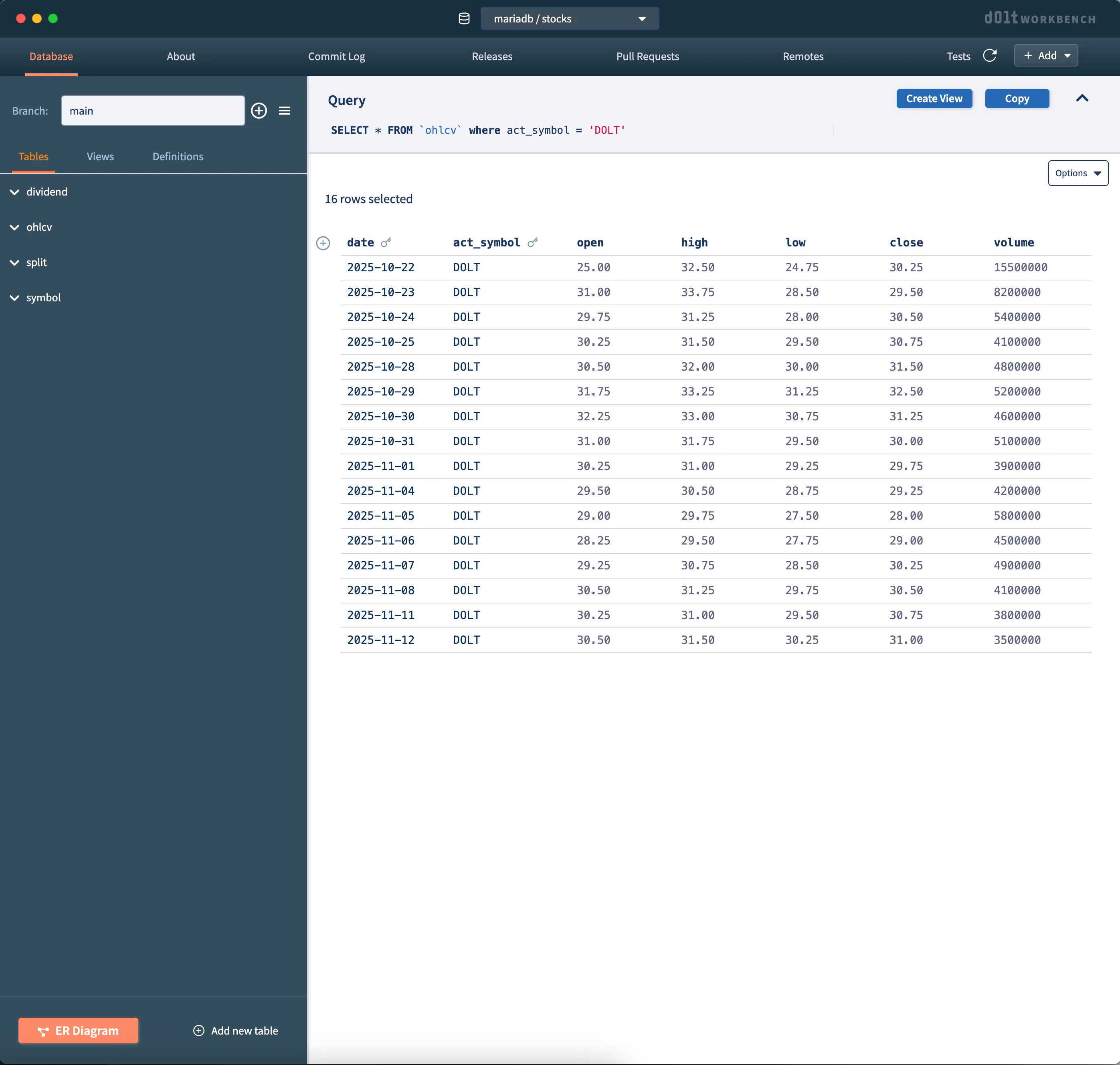
Task: Collapse the dividend table entry
Action: [15, 192]
